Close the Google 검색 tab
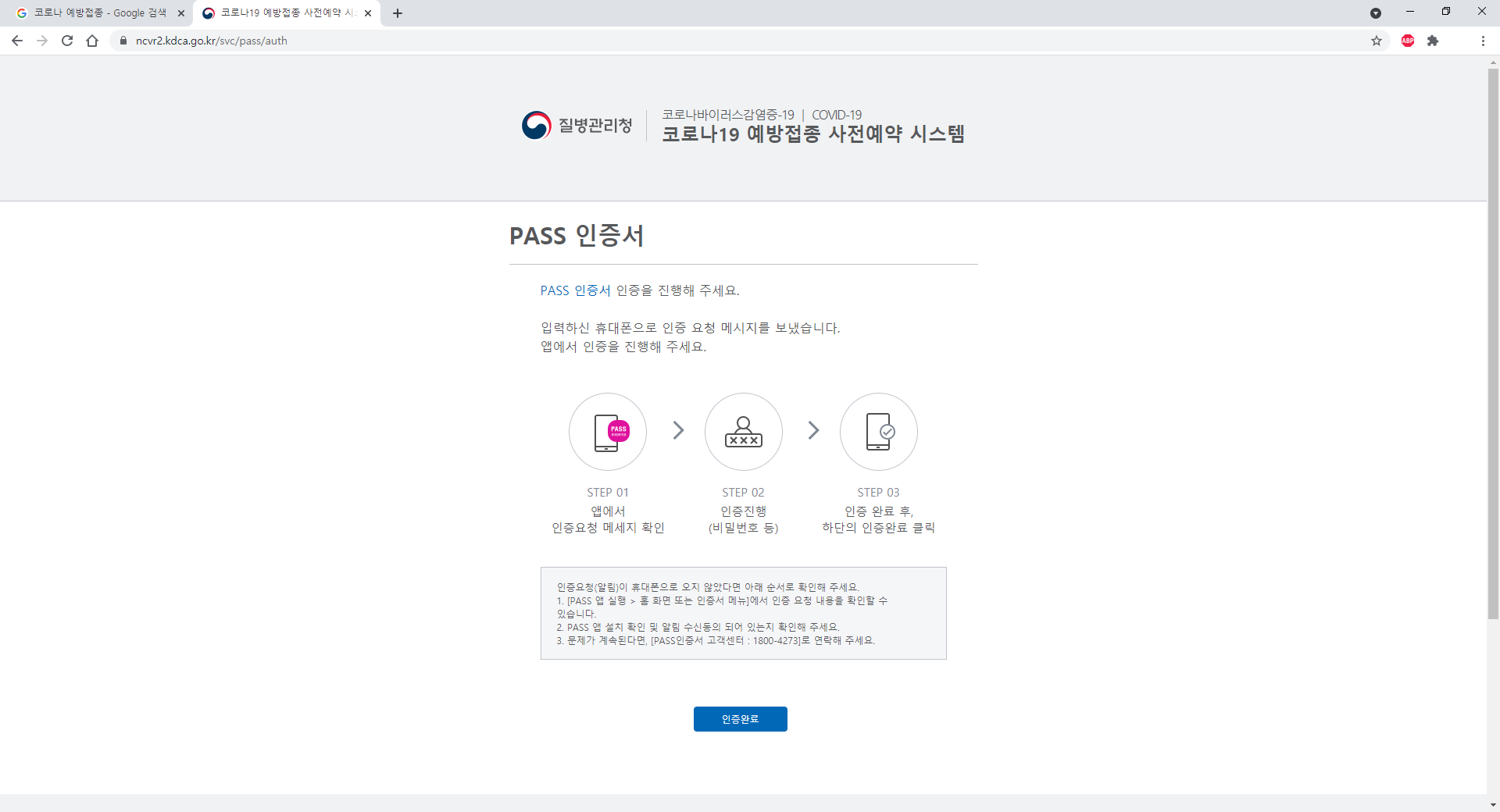 point(180,13)
